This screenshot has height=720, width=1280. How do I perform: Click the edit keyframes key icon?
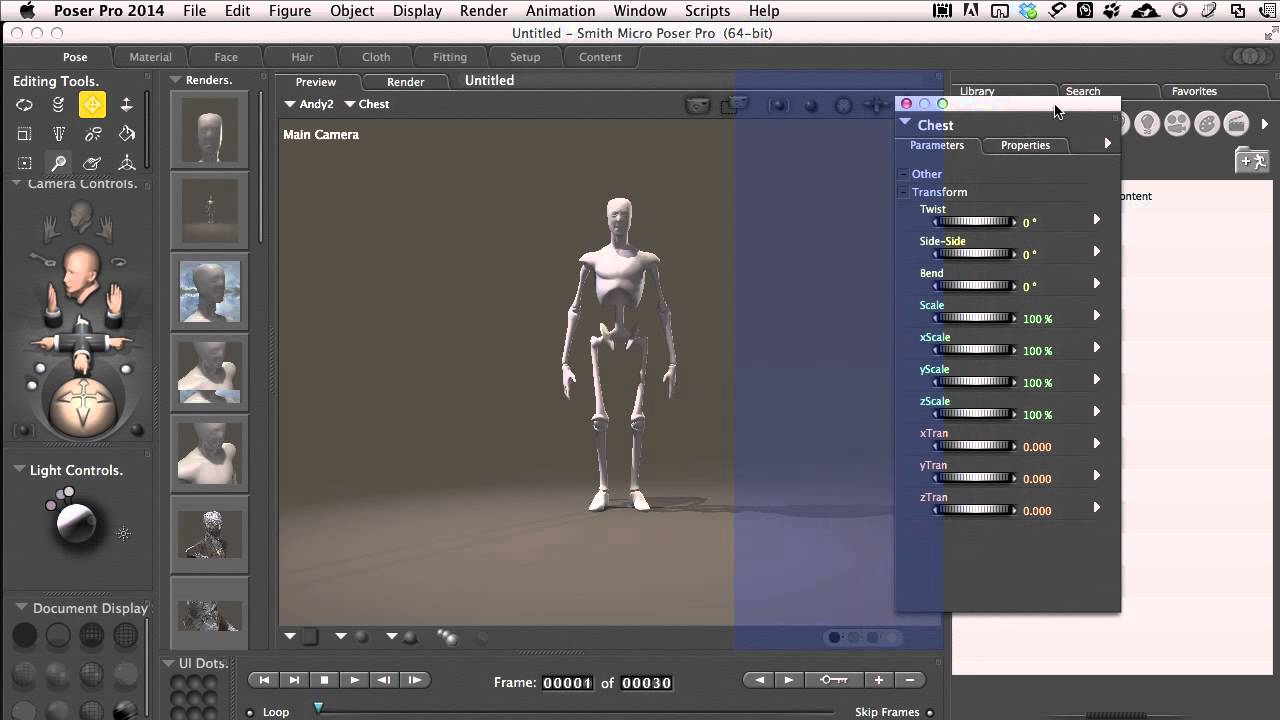pyautogui.click(x=833, y=680)
